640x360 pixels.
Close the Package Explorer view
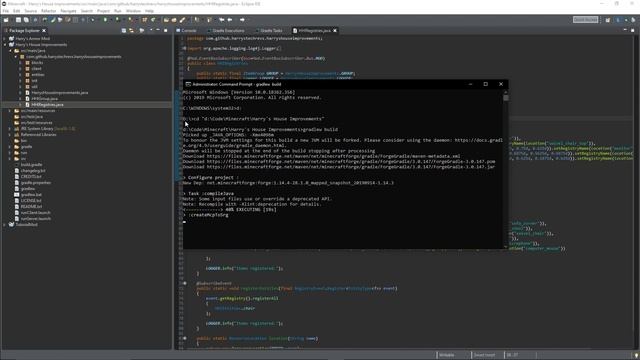pos(44,31)
